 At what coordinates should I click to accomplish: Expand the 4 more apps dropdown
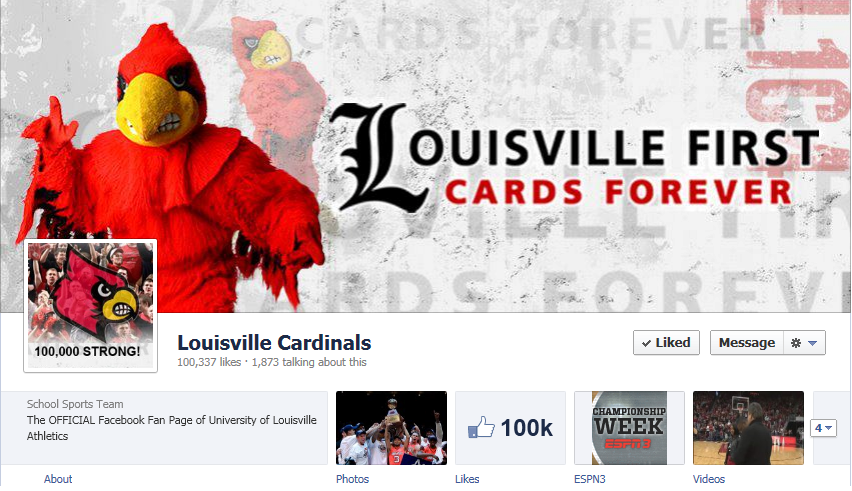pyautogui.click(x=823, y=428)
